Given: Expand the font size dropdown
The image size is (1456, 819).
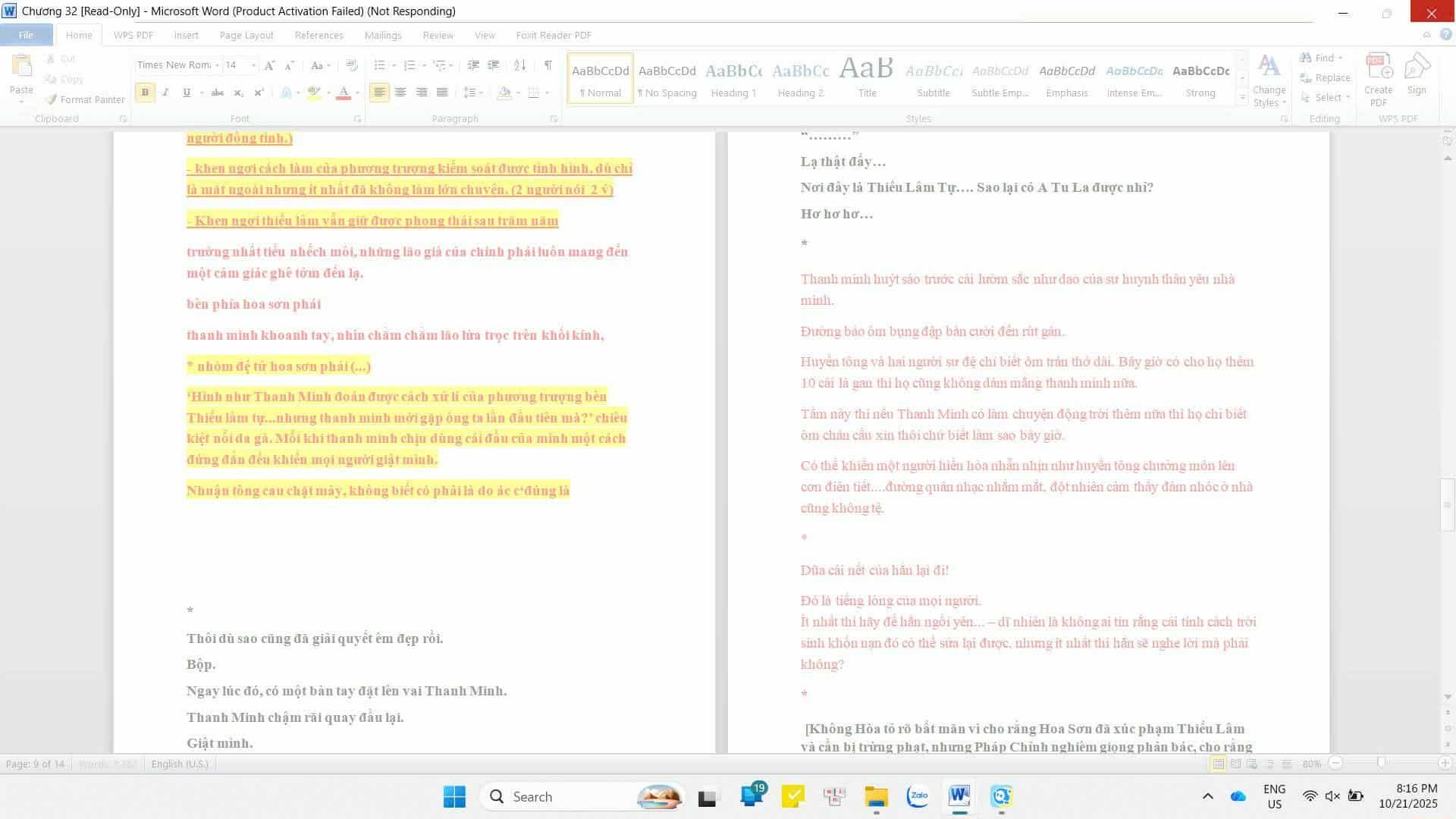Looking at the screenshot, I should pyautogui.click(x=253, y=65).
